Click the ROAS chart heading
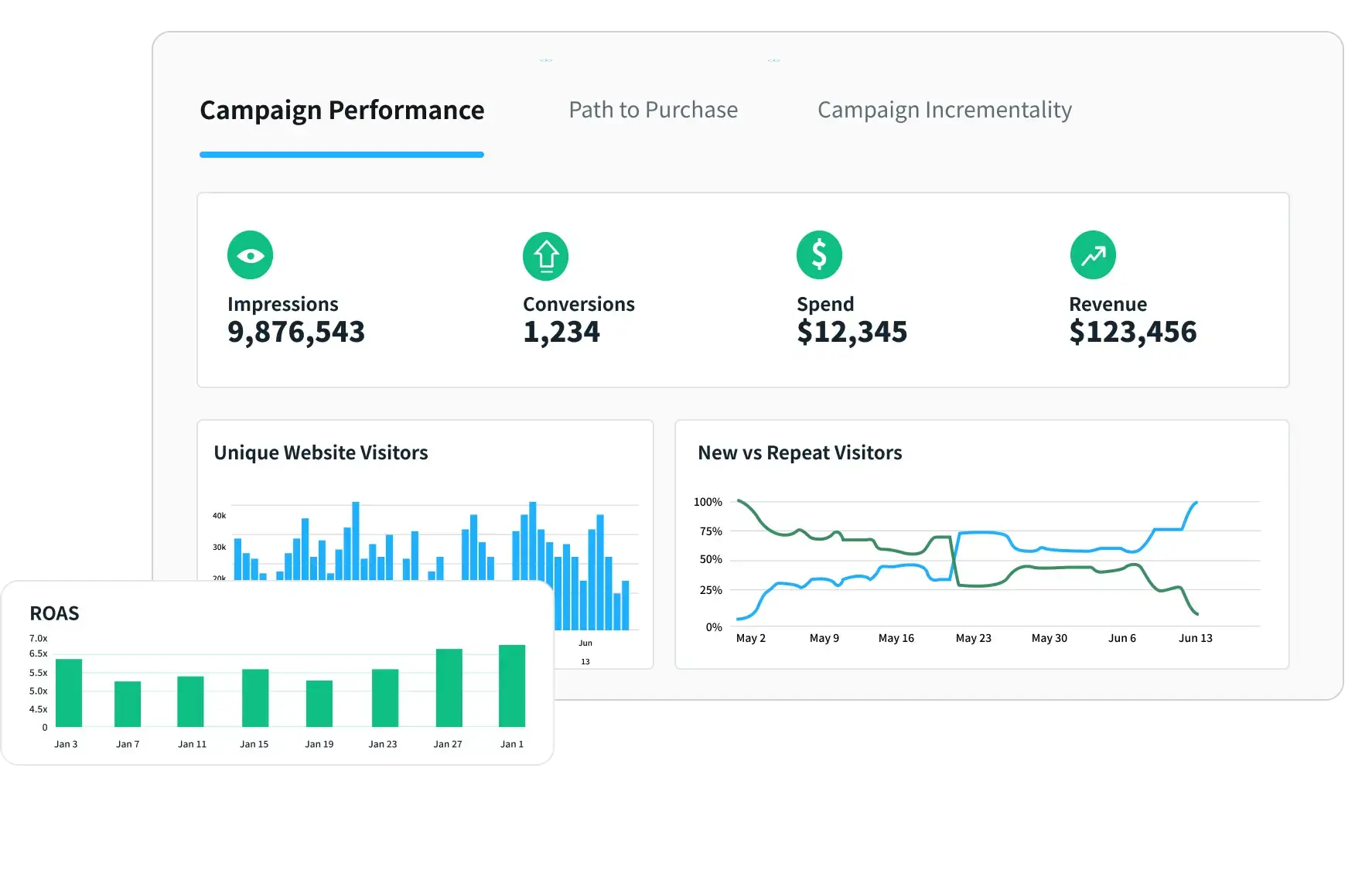The height and width of the screenshot is (877, 1372). [54, 613]
